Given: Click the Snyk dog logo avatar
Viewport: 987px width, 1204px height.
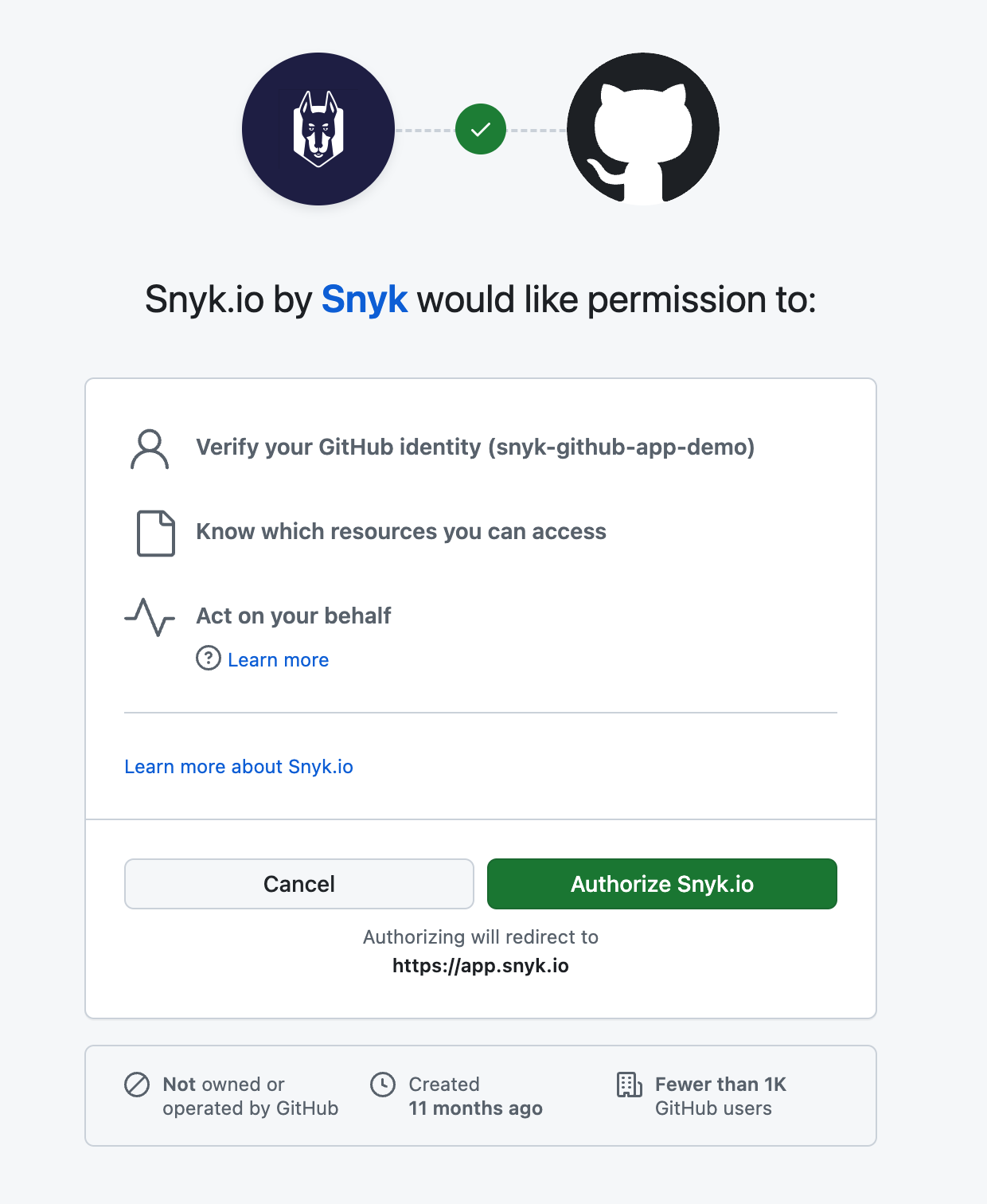Looking at the screenshot, I should [318, 129].
